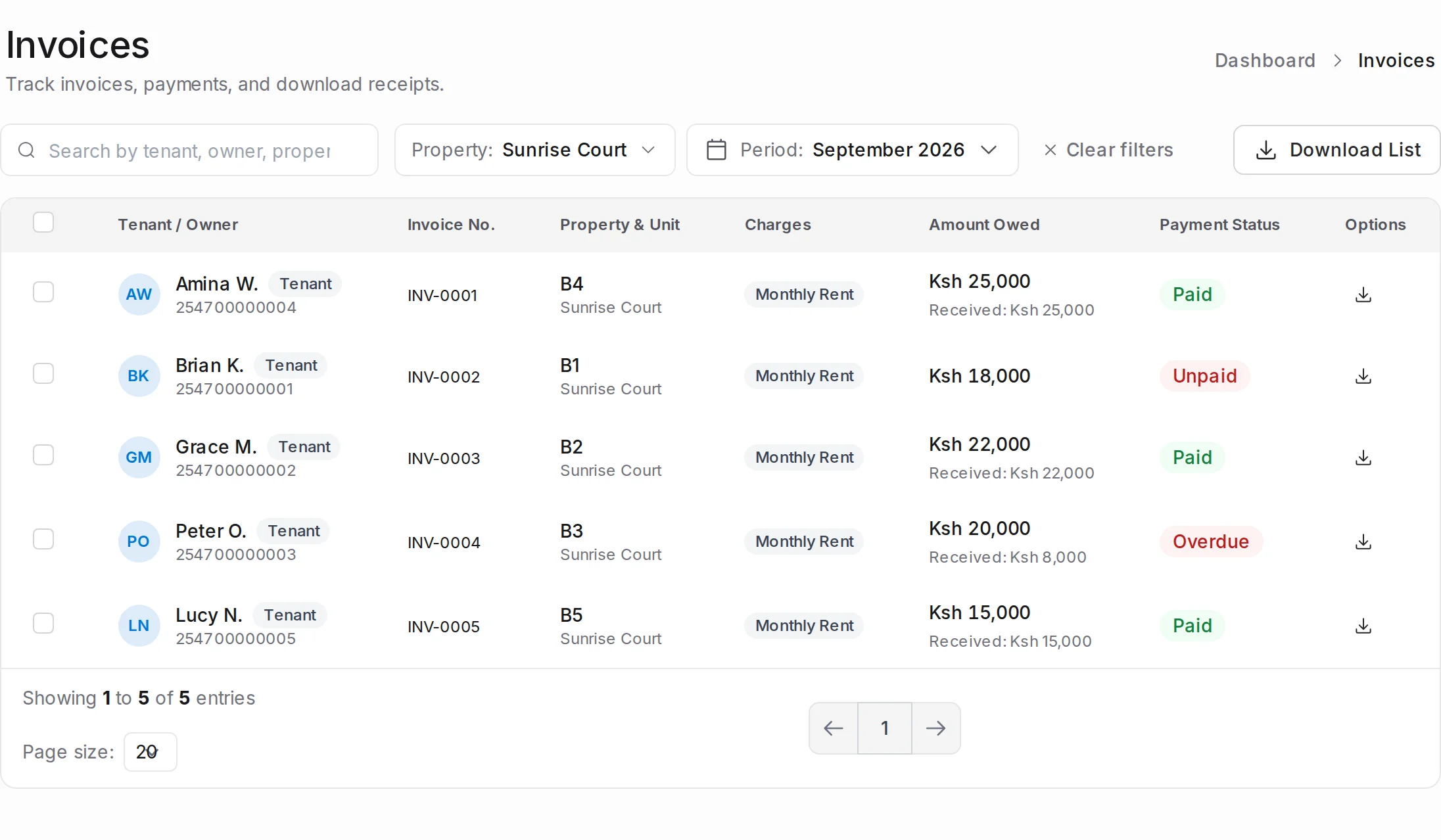The width and height of the screenshot is (1441, 840).
Task: Click the Amount Owed column header
Action: pos(984,225)
